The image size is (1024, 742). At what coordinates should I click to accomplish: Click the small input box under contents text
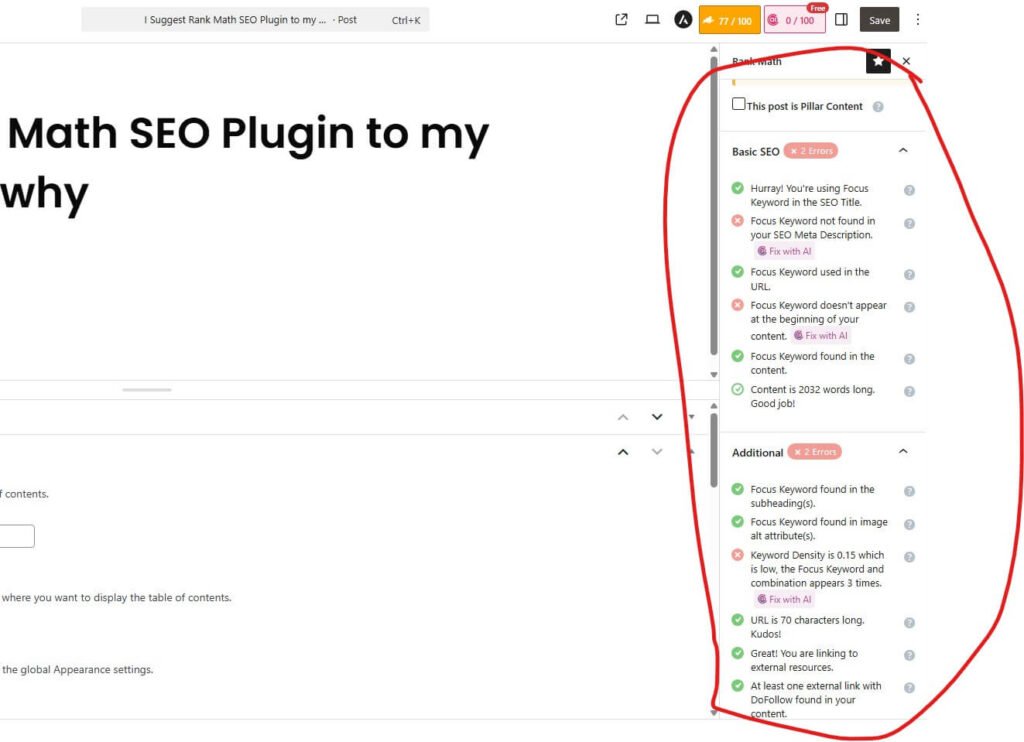coord(17,536)
